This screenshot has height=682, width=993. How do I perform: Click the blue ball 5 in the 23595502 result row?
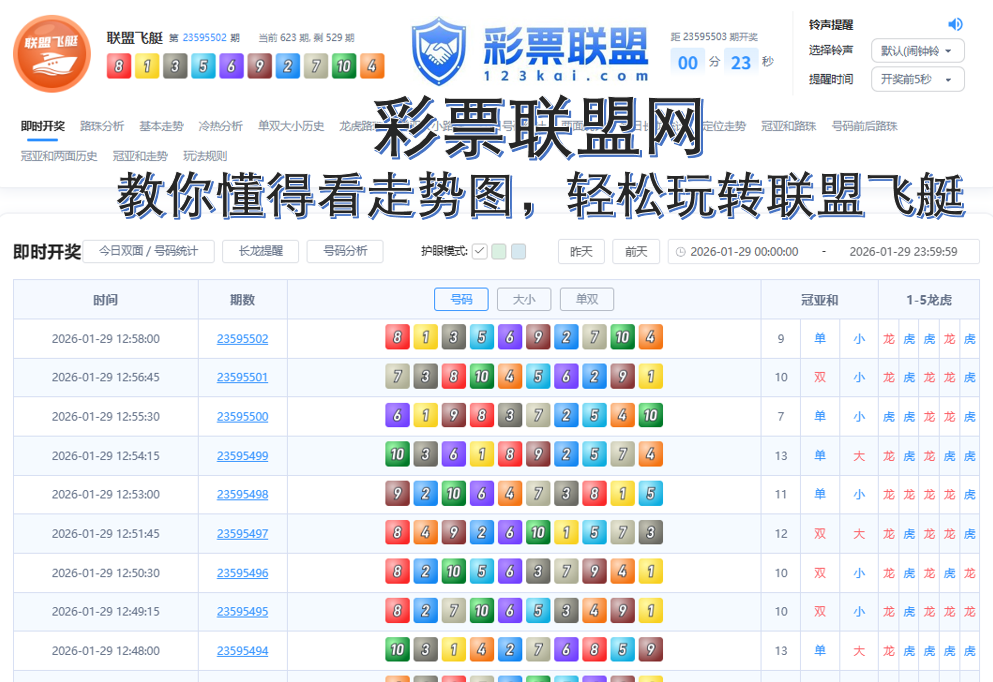[481, 338]
